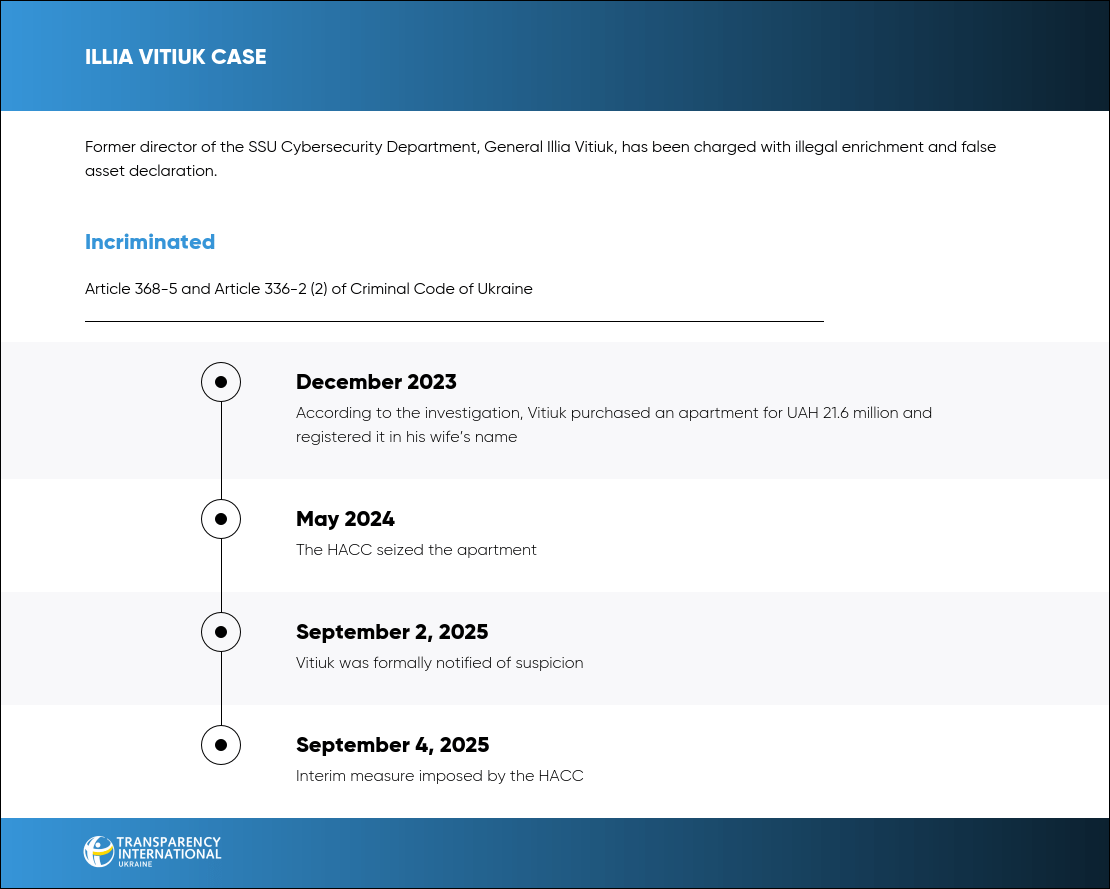Click the timeline line between December and May
Viewport: 1110px width, 889px height.
coord(221,450)
